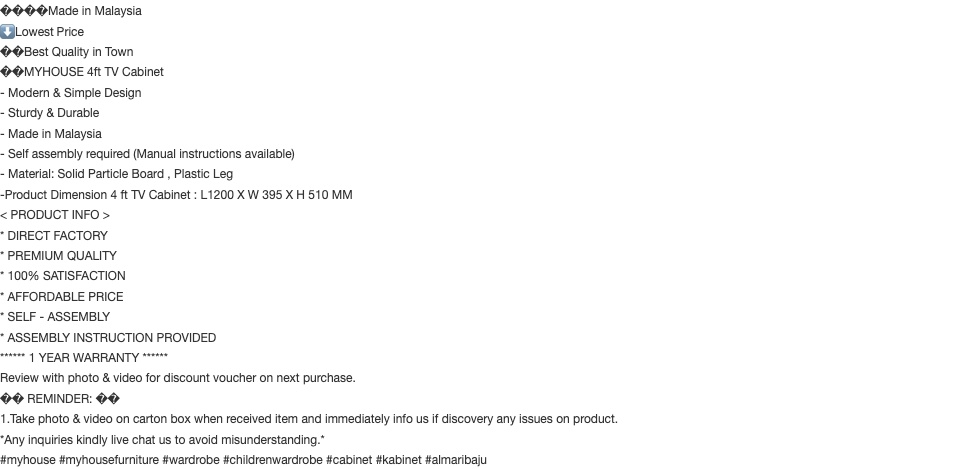
Task: Click the 'Best Quality in Town' line
Action: point(67,52)
